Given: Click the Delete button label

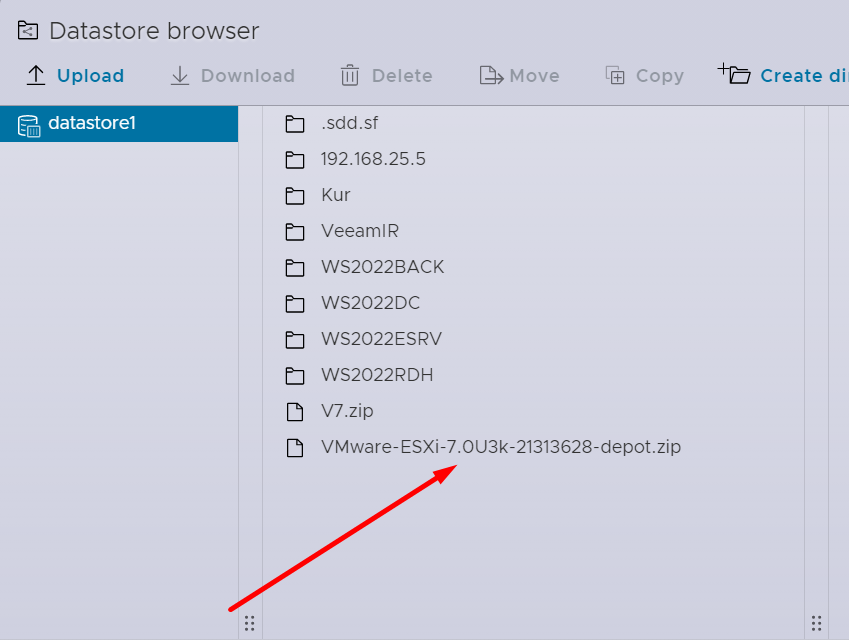Looking at the screenshot, I should pos(402,76).
